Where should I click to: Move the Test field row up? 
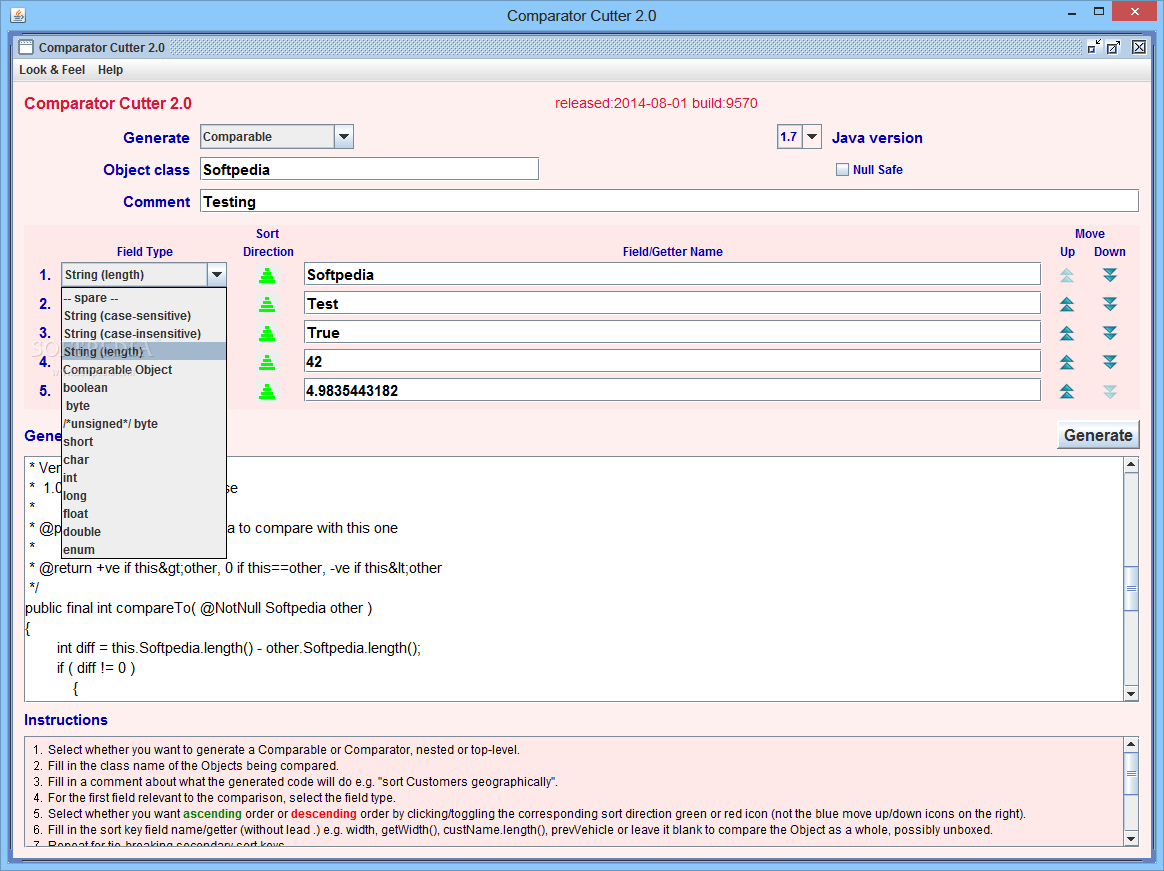[1067, 304]
